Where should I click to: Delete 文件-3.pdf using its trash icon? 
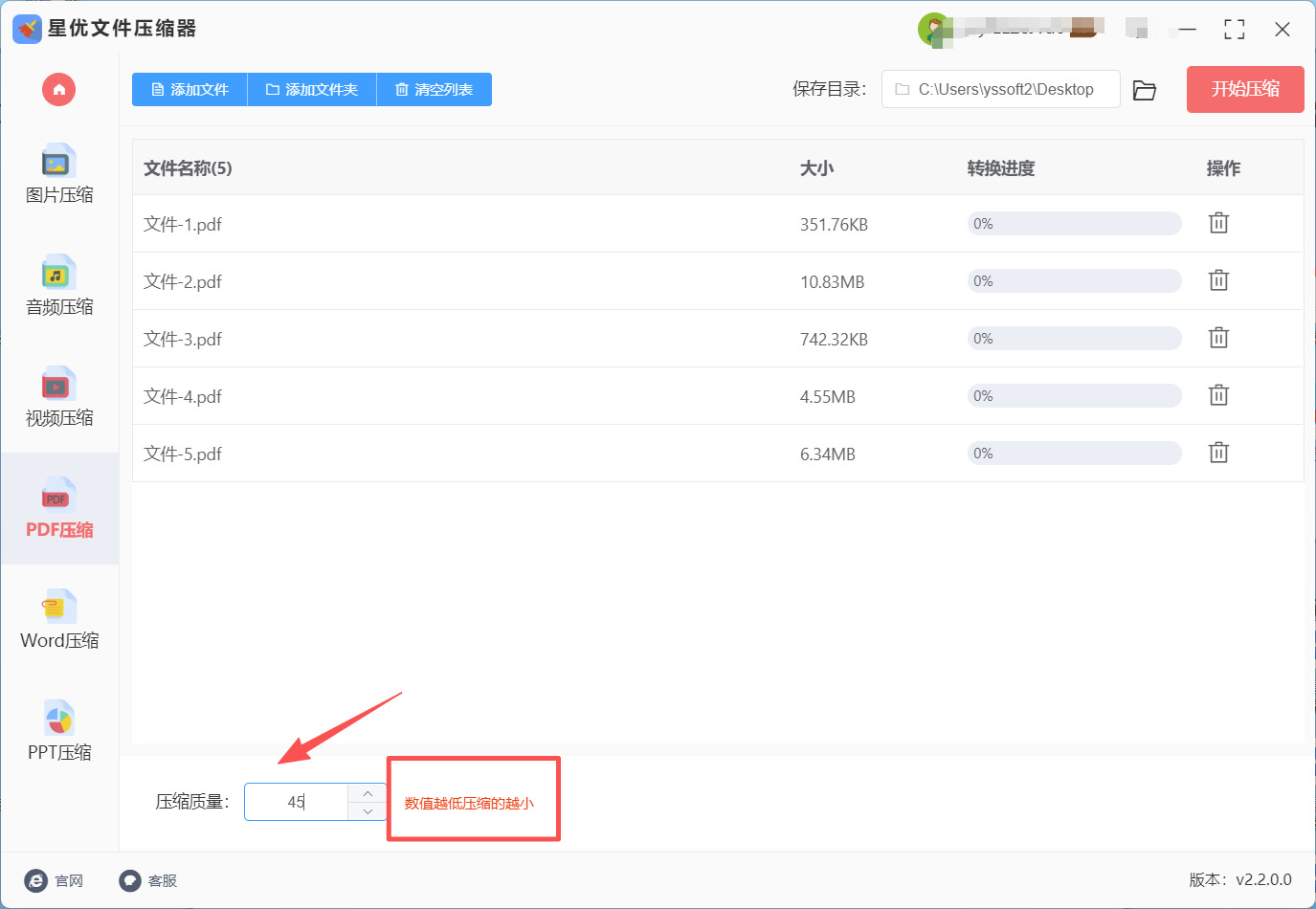(1218, 338)
